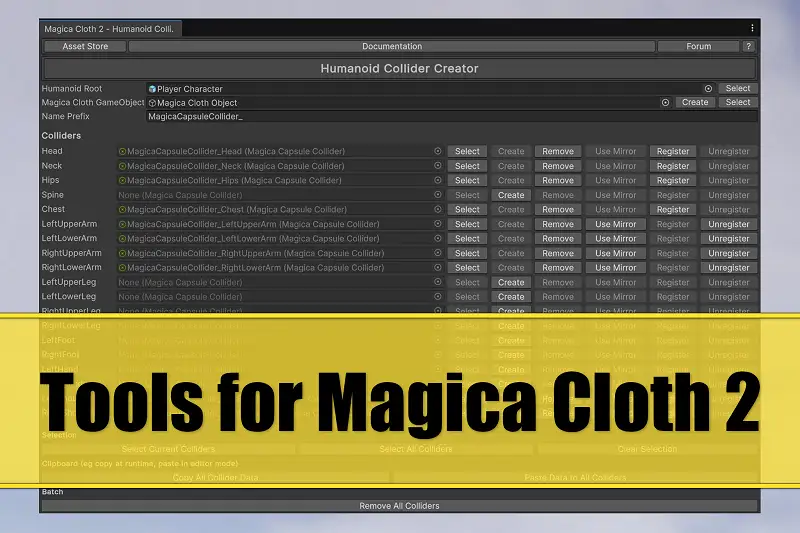
Task: Click Create in LeftUpperLeg row
Action: point(511,282)
